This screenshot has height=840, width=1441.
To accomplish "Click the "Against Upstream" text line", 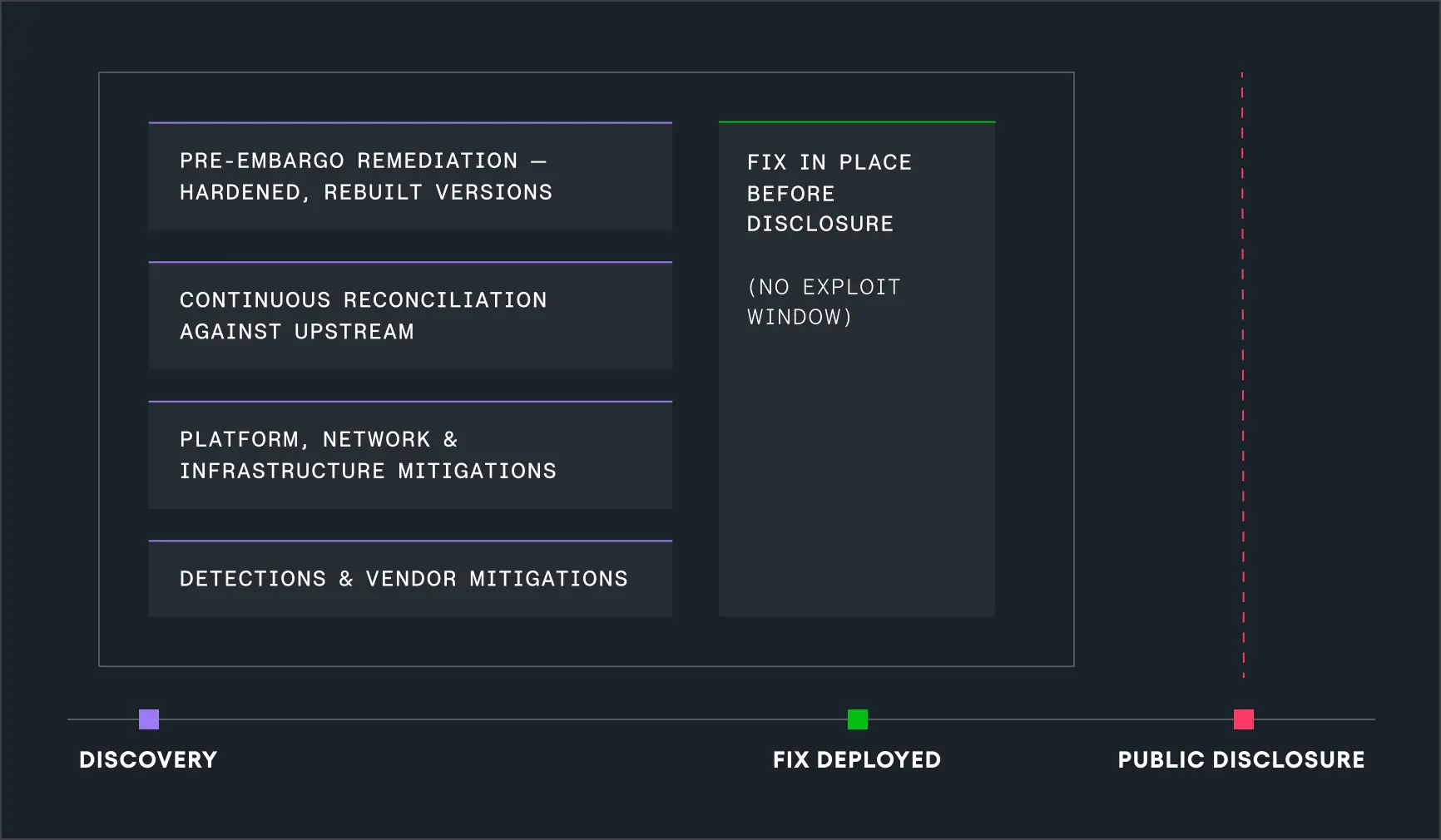I will pos(297,332).
